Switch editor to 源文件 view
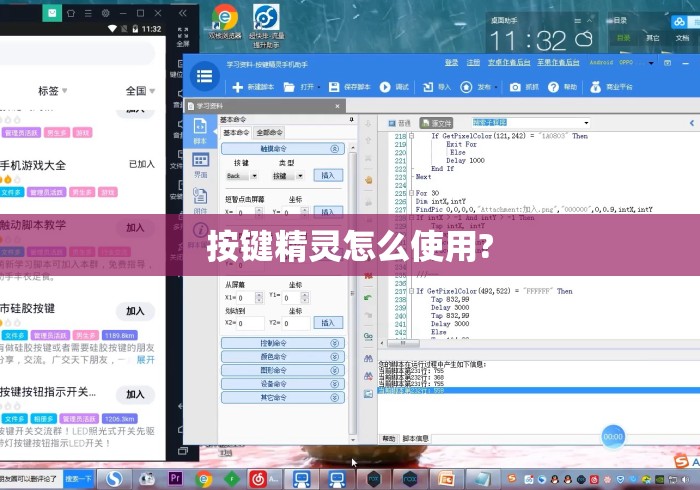The width and height of the screenshot is (700, 490). (436, 123)
